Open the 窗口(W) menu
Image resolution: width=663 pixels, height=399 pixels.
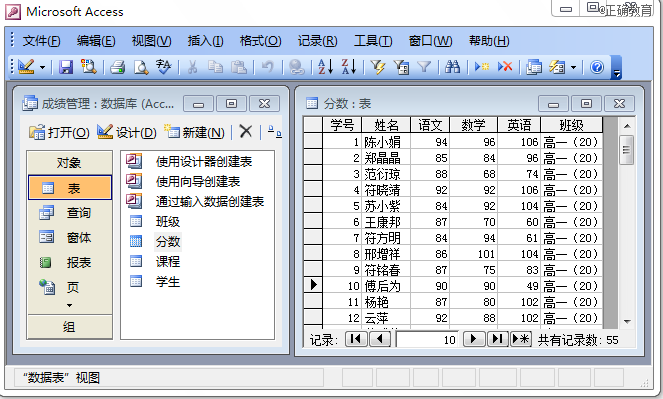430,41
